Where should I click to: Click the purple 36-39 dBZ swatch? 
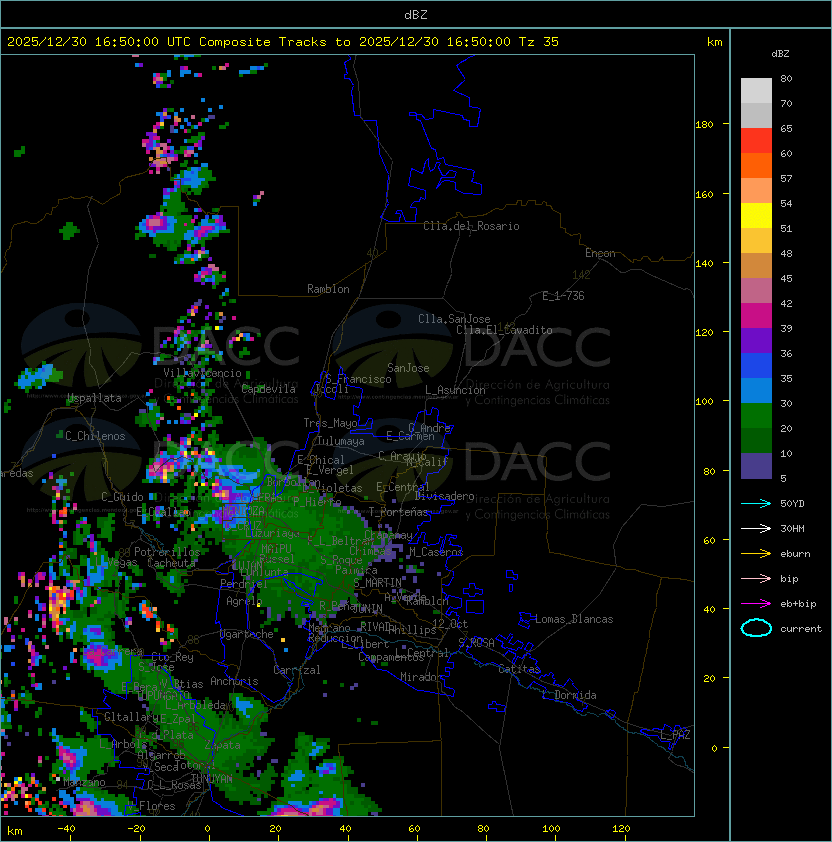pyautogui.click(x=756, y=340)
